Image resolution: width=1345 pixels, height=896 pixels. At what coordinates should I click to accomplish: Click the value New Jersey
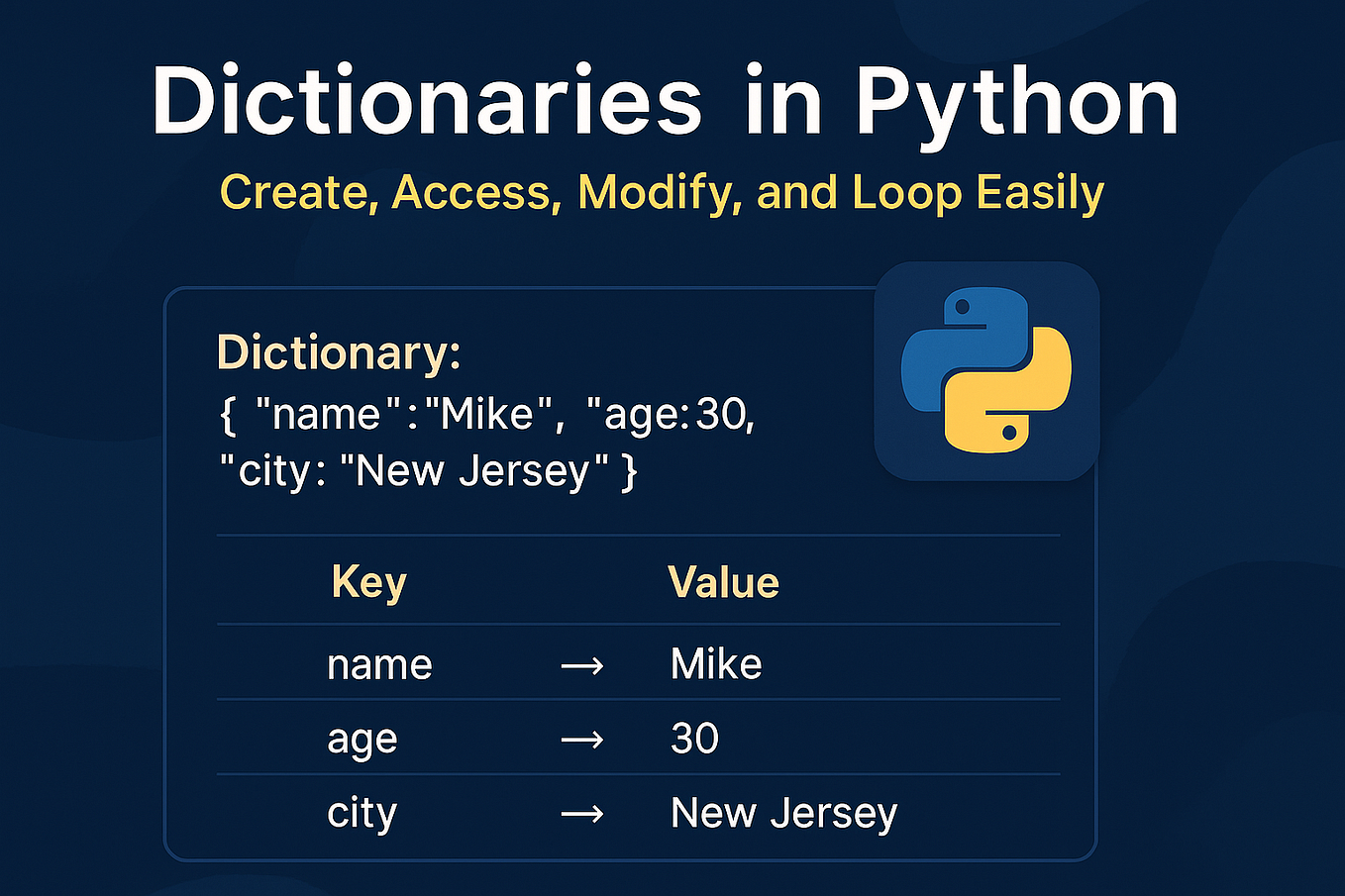tap(783, 812)
